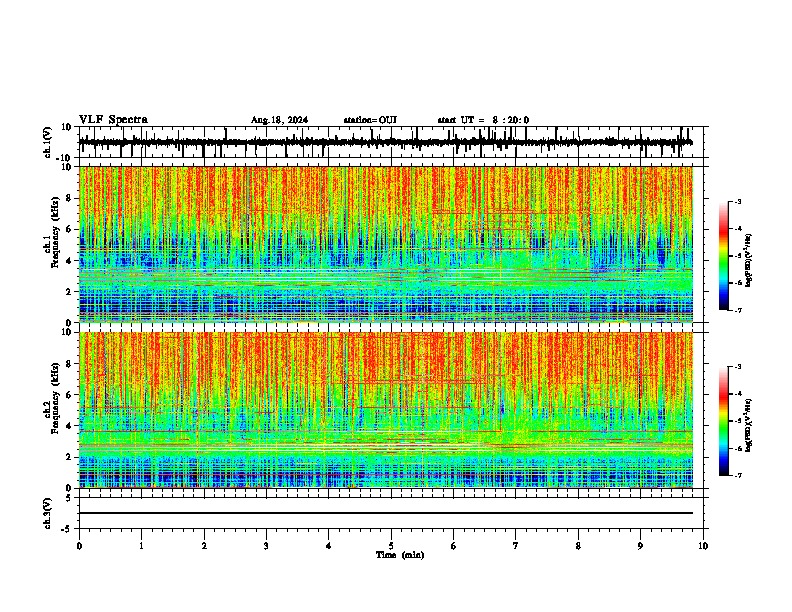Viewport: 792px width, 612px height.
Task: Click the "-7" tick on ch.1 colorbar
Action: click(738, 310)
